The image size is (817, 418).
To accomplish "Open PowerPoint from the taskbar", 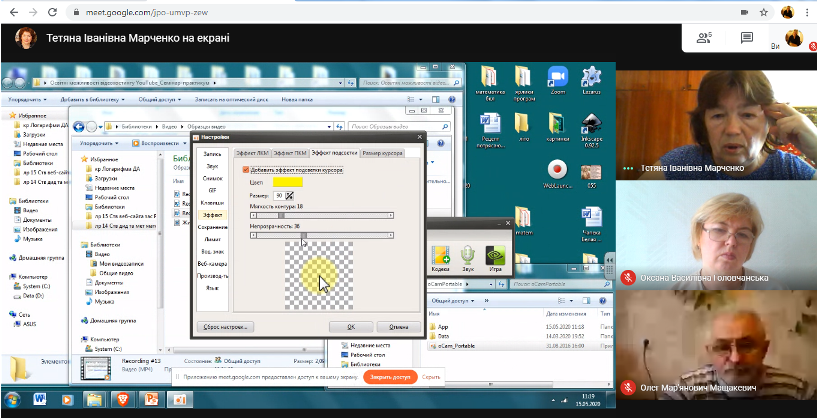I will [x=152, y=400].
